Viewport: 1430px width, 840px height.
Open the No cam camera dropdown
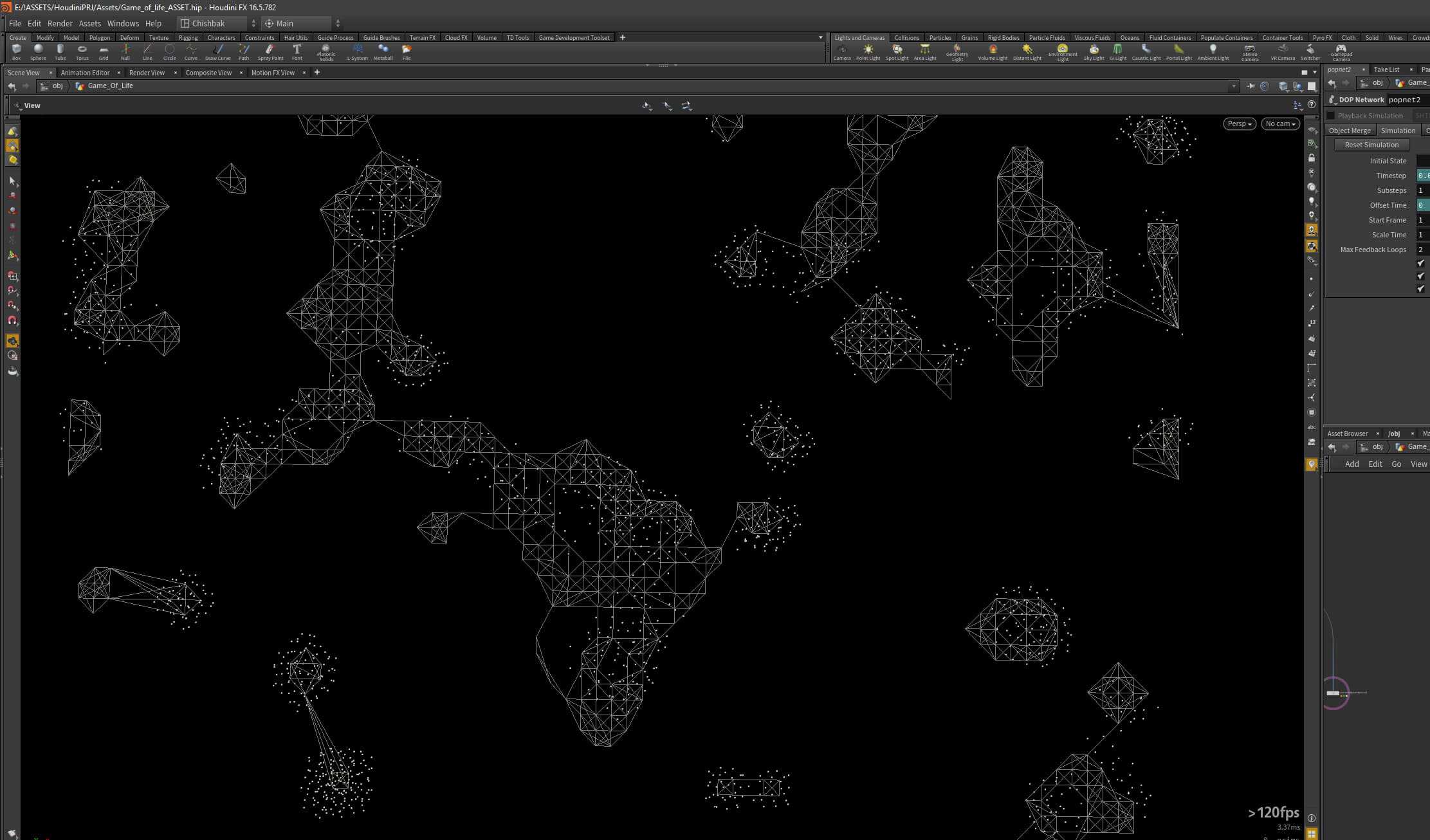click(1279, 123)
